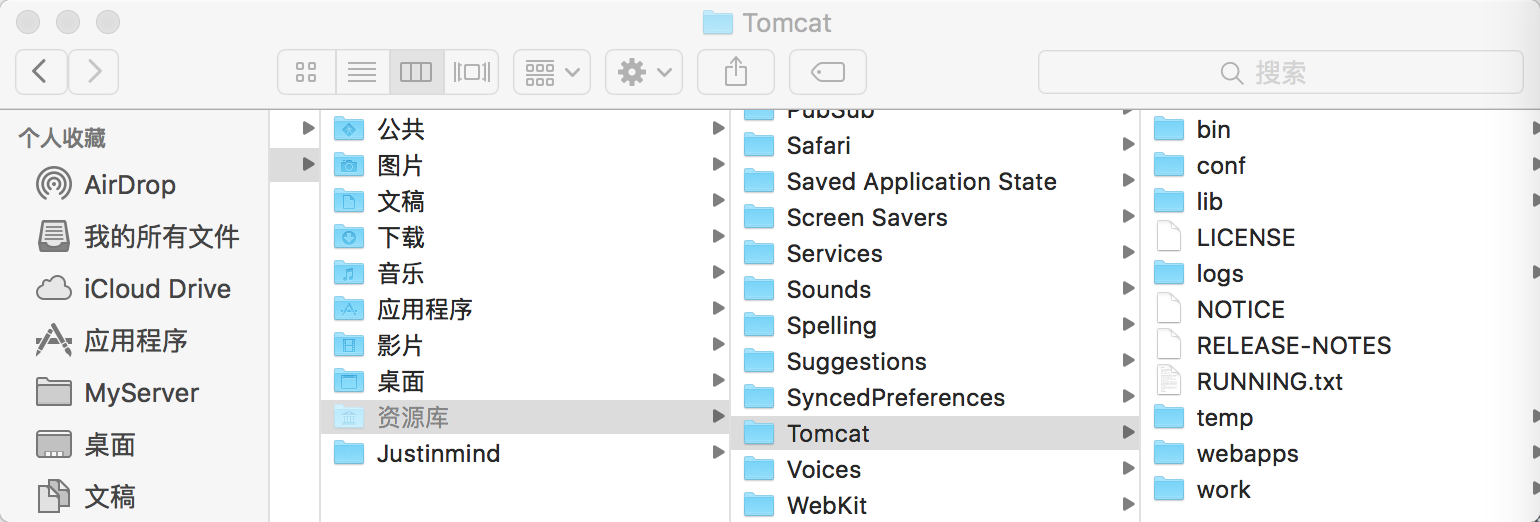Open the bin folder

[x=1340, y=129]
